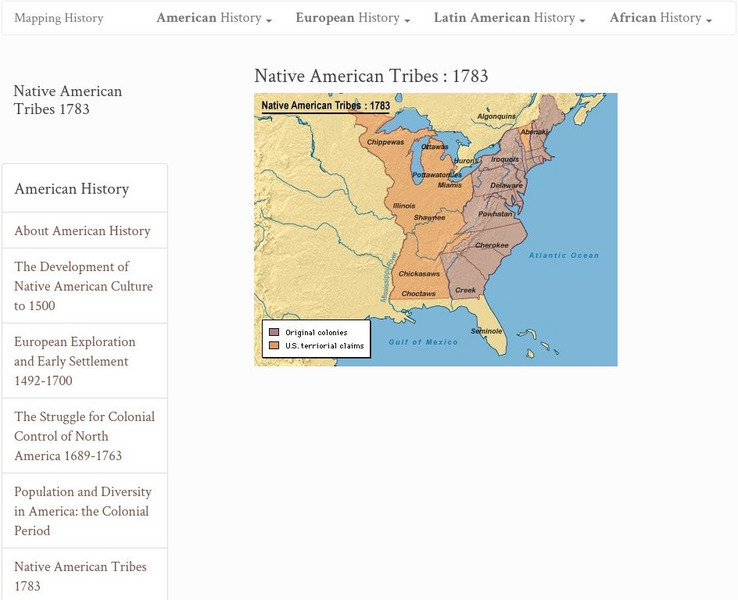Click the Illinois tribe label on map
Image resolution: width=738 pixels, height=600 pixels.
pos(404,206)
